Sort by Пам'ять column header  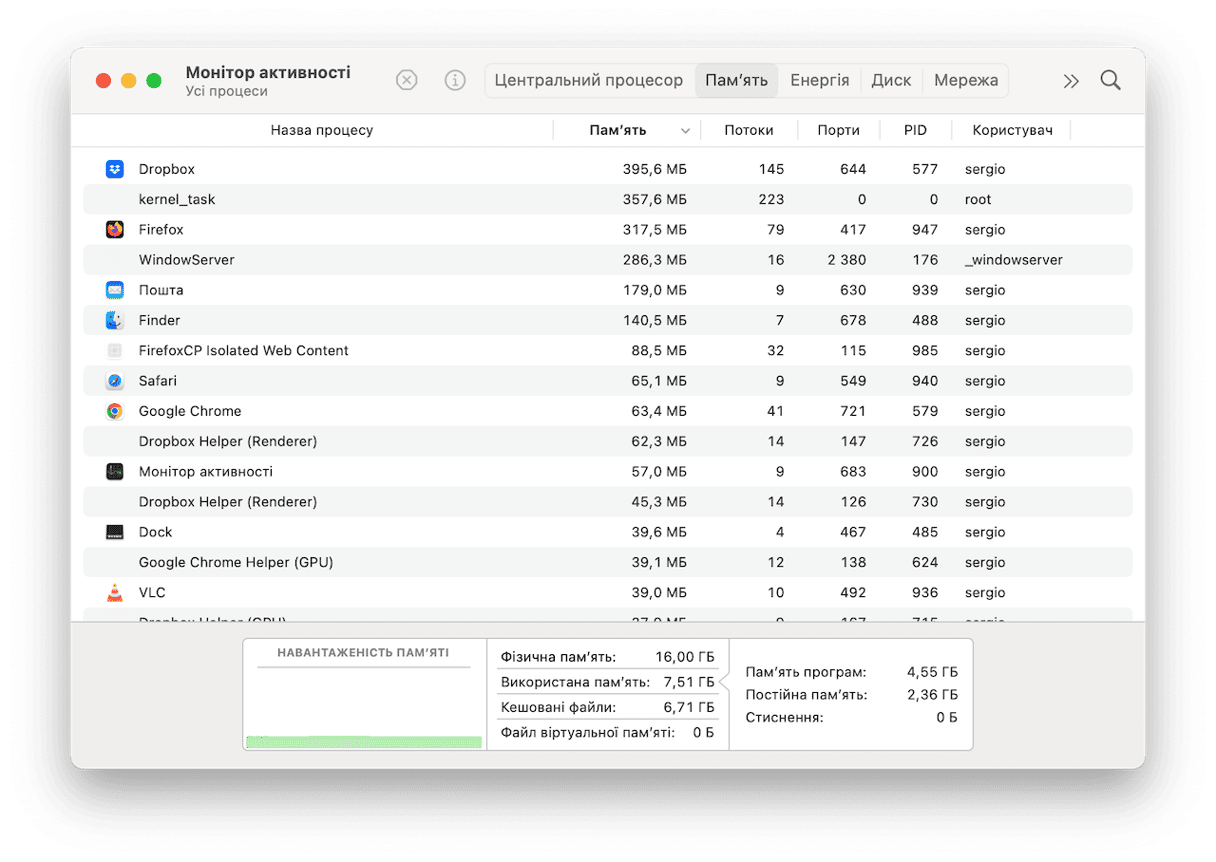pyautogui.click(x=618, y=130)
